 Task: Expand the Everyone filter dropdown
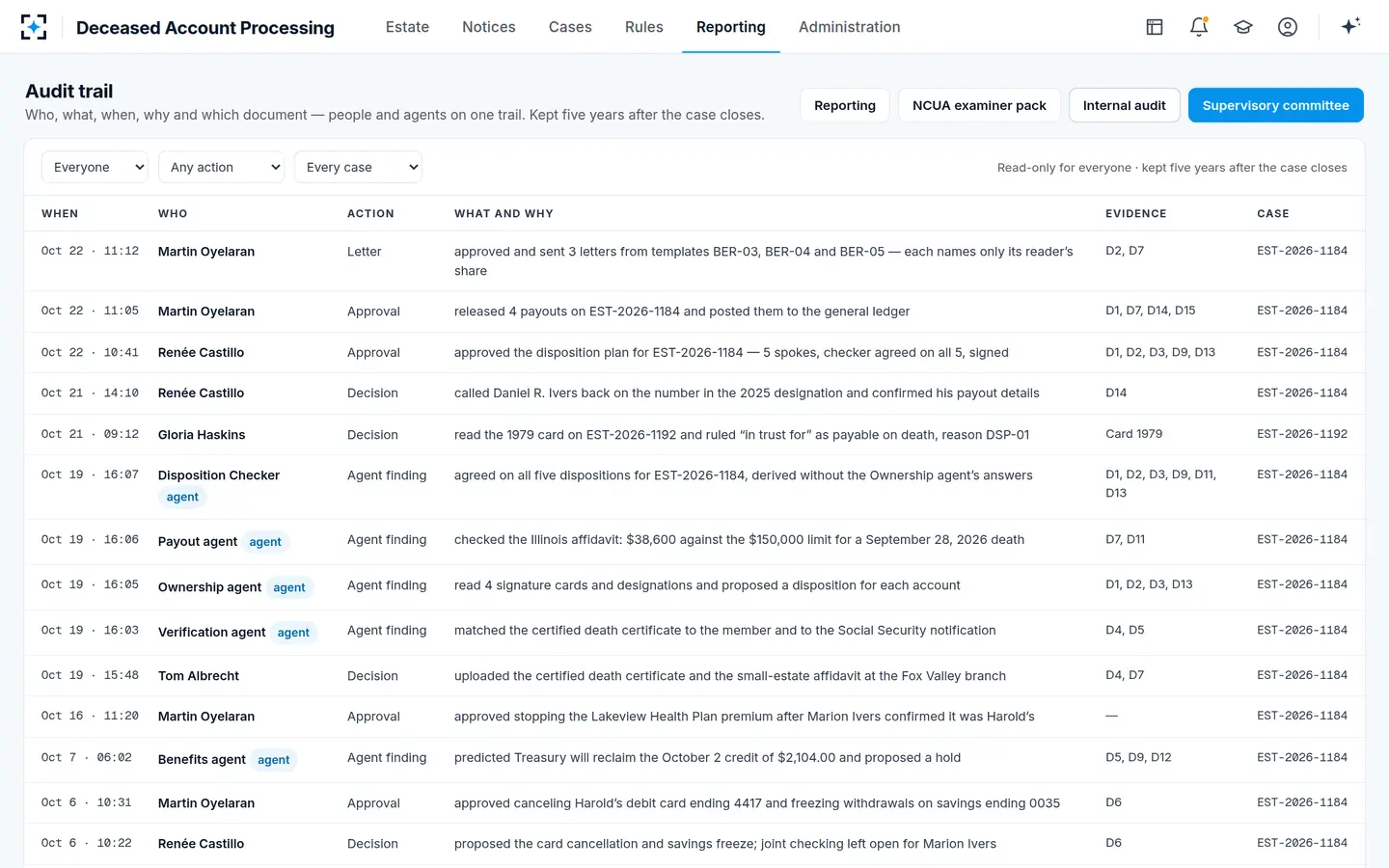coord(95,167)
